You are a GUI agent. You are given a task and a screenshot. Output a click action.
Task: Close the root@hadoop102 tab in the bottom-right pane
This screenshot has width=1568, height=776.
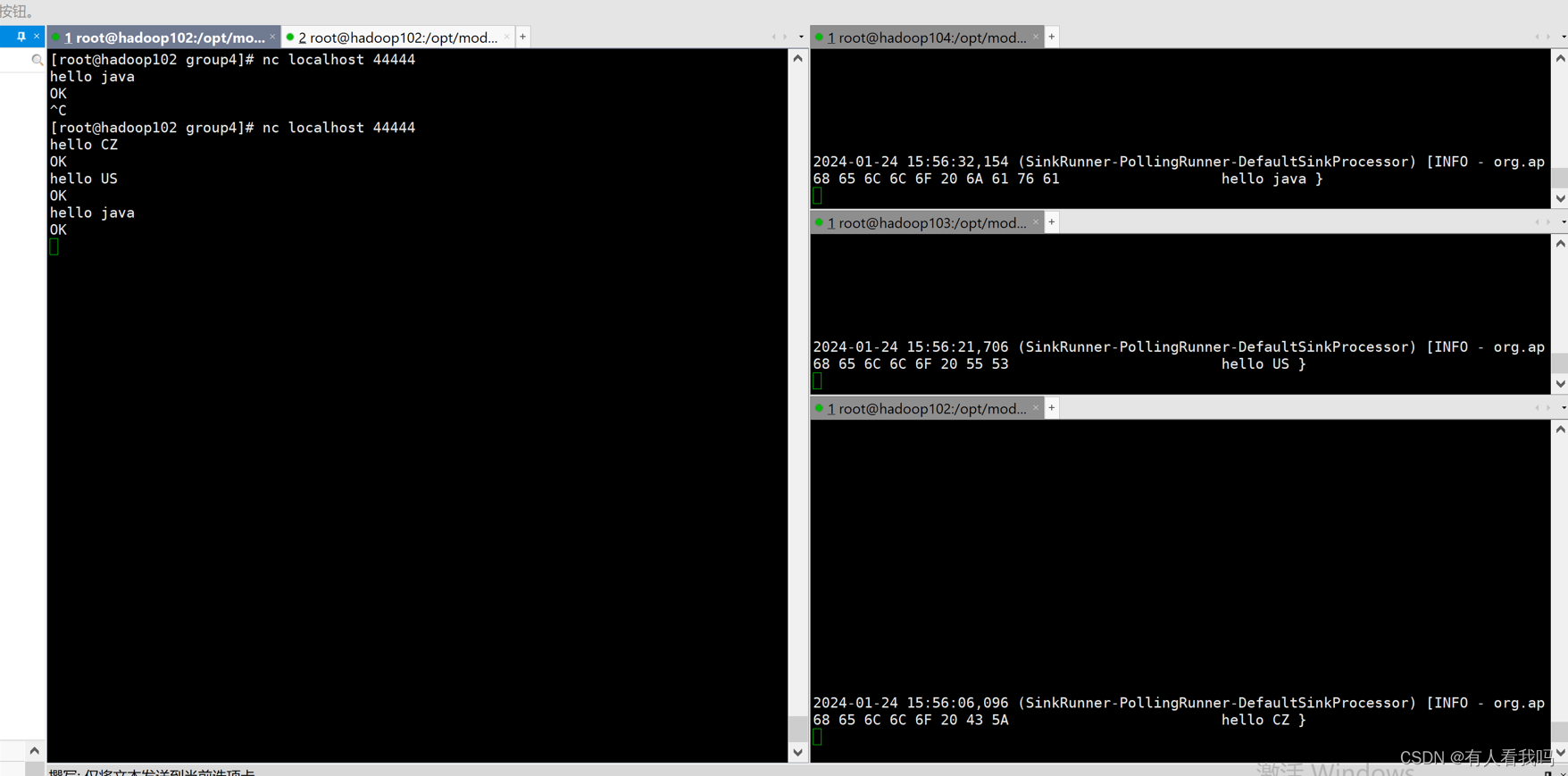tap(1036, 407)
